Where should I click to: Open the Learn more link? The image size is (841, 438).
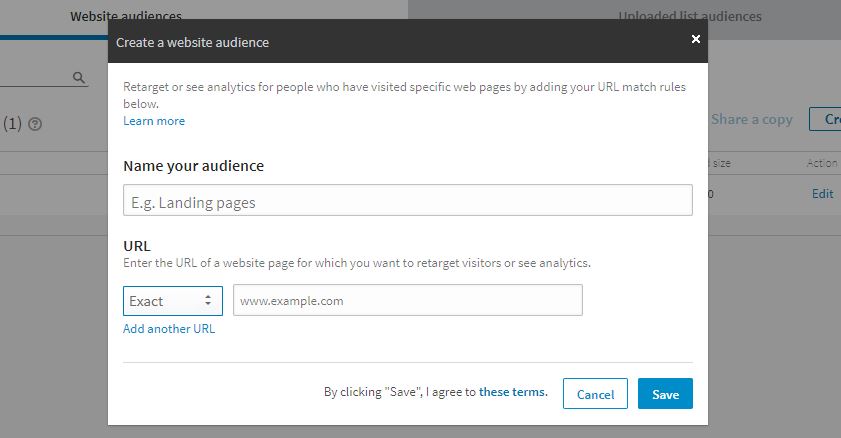tap(154, 121)
